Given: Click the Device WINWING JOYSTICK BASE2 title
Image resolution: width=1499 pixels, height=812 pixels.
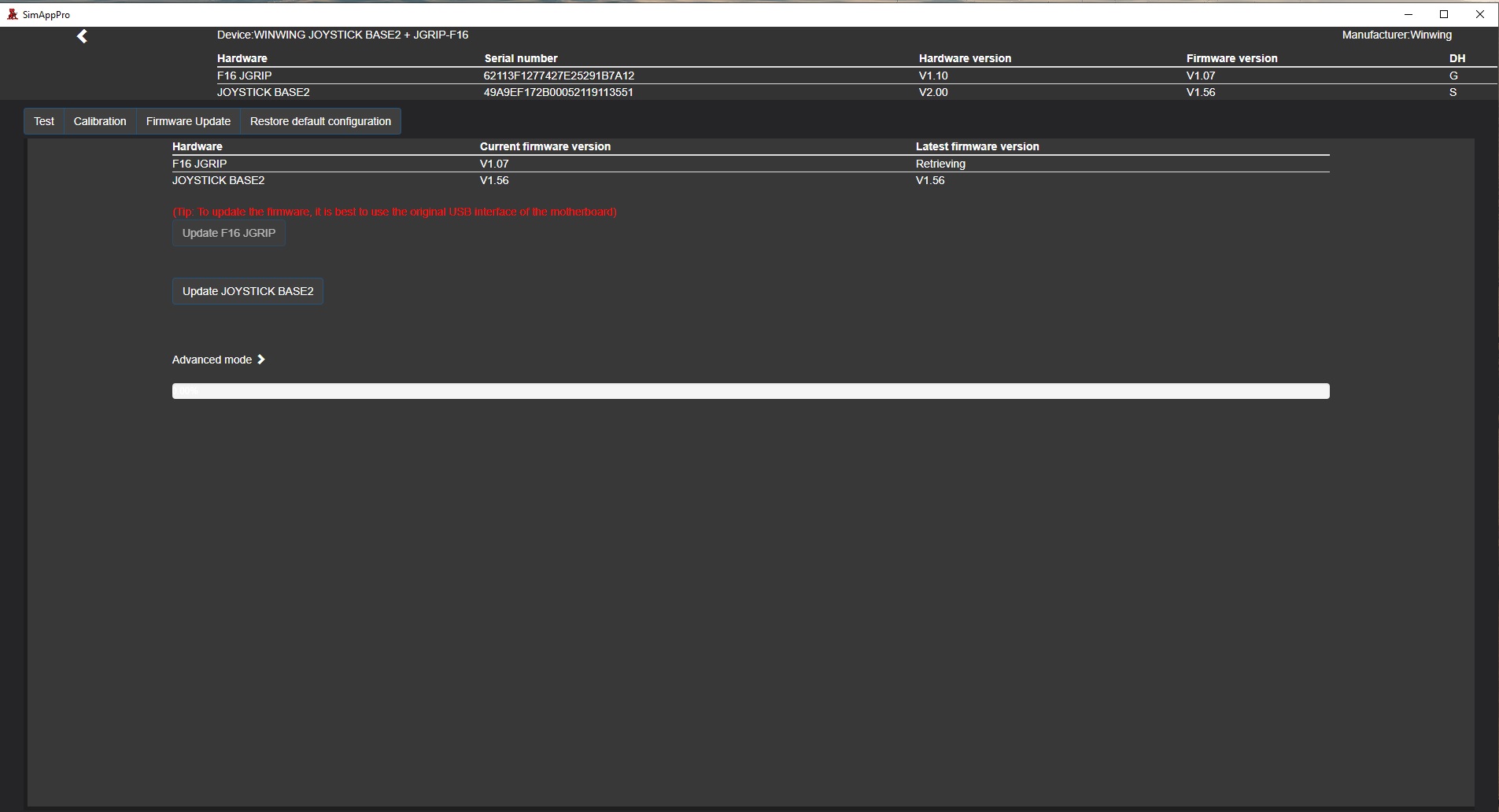Looking at the screenshot, I should 343,35.
